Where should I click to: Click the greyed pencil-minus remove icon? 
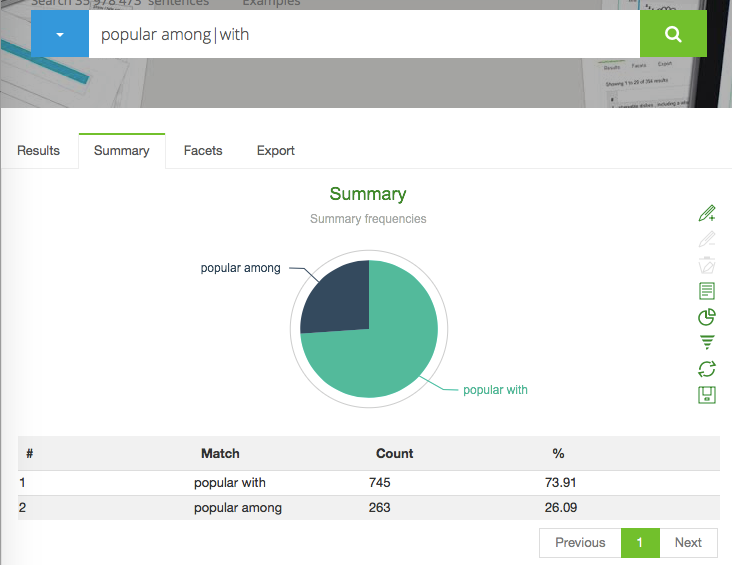(707, 239)
